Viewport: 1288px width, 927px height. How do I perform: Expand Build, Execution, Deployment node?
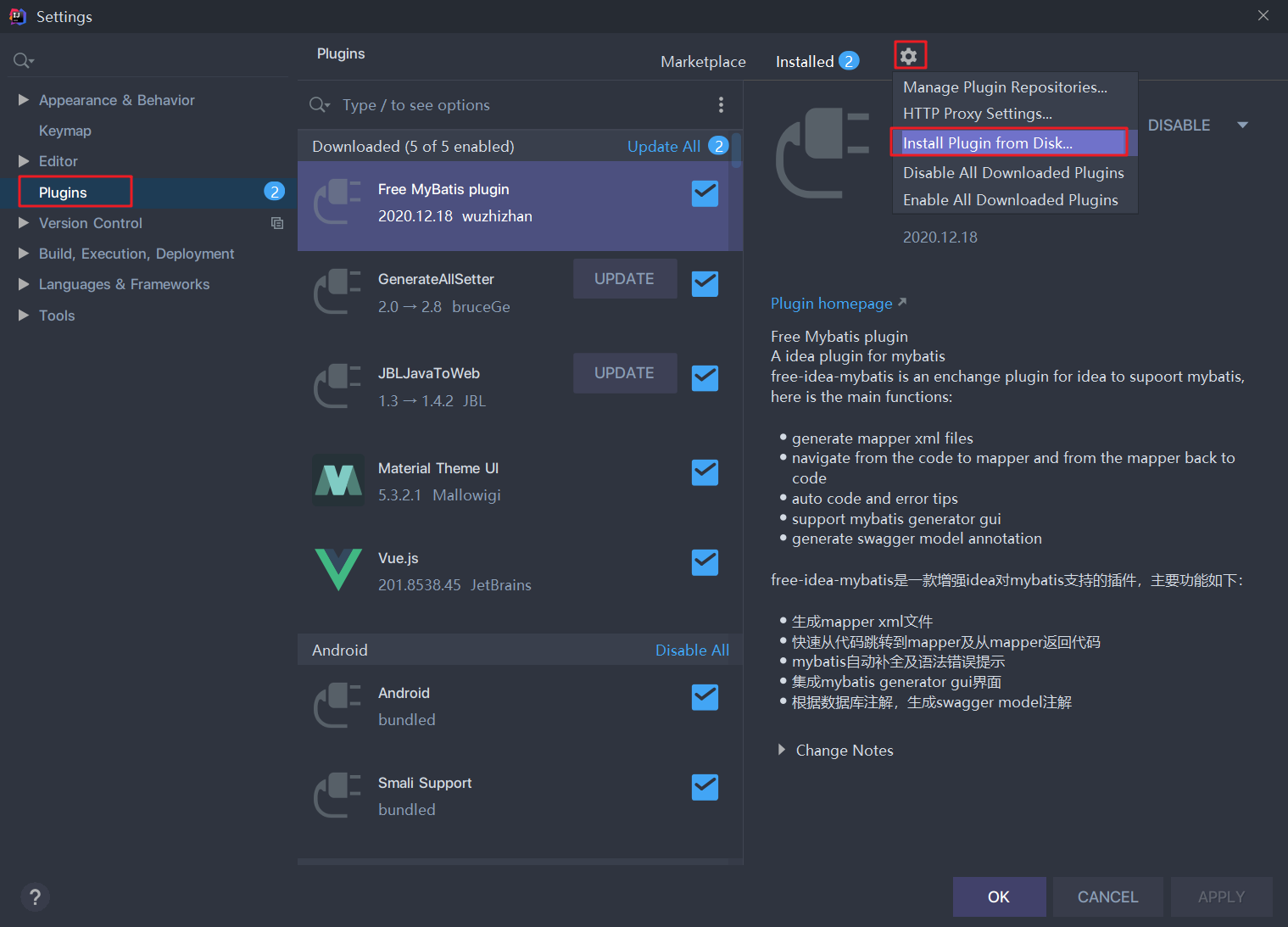click(x=24, y=254)
